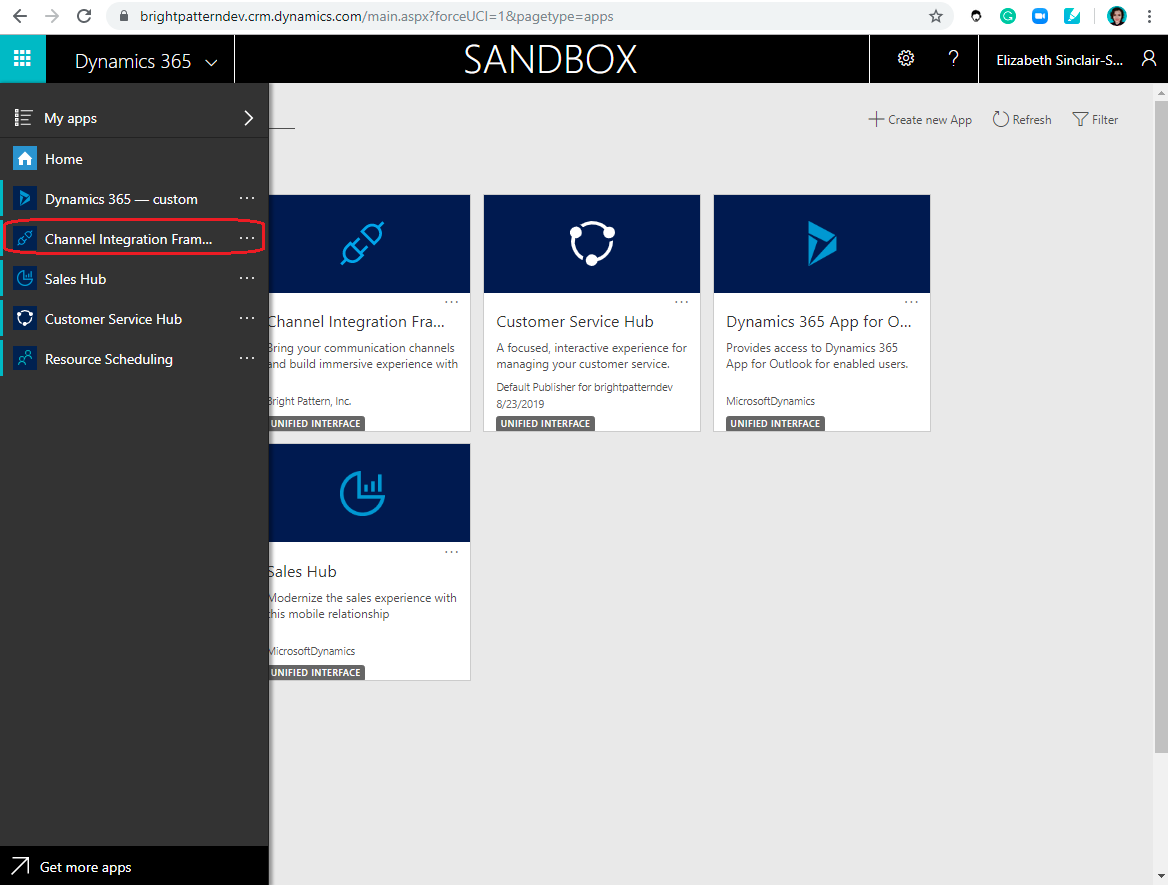Viewport: 1168px width, 885px height.
Task: Open more options for Customer Service Hub in sidebar
Action: tap(247, 318)
